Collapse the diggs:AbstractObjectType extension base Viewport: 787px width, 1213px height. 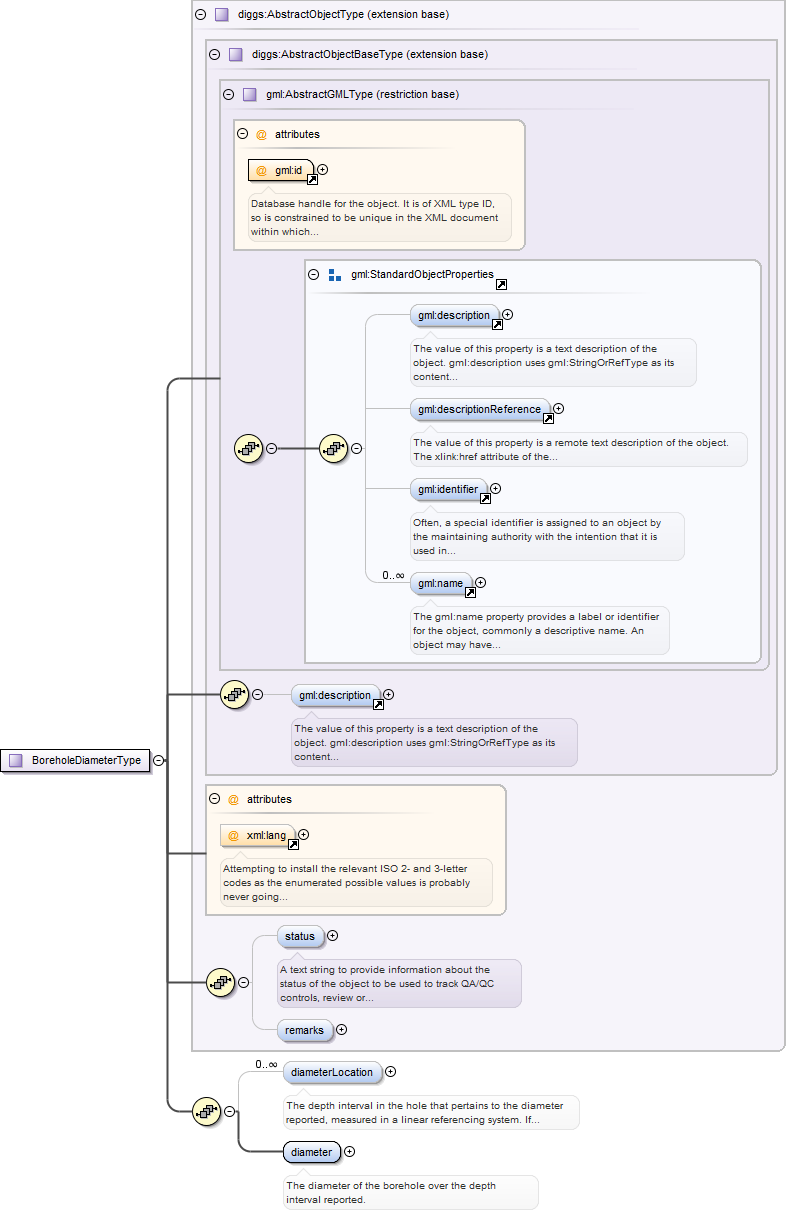[x=201, y=15]
